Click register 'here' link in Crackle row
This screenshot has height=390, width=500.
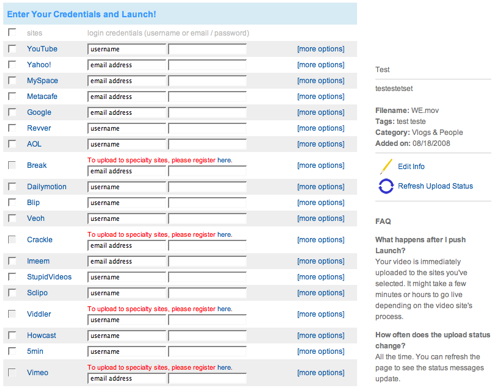pos(224,235)
